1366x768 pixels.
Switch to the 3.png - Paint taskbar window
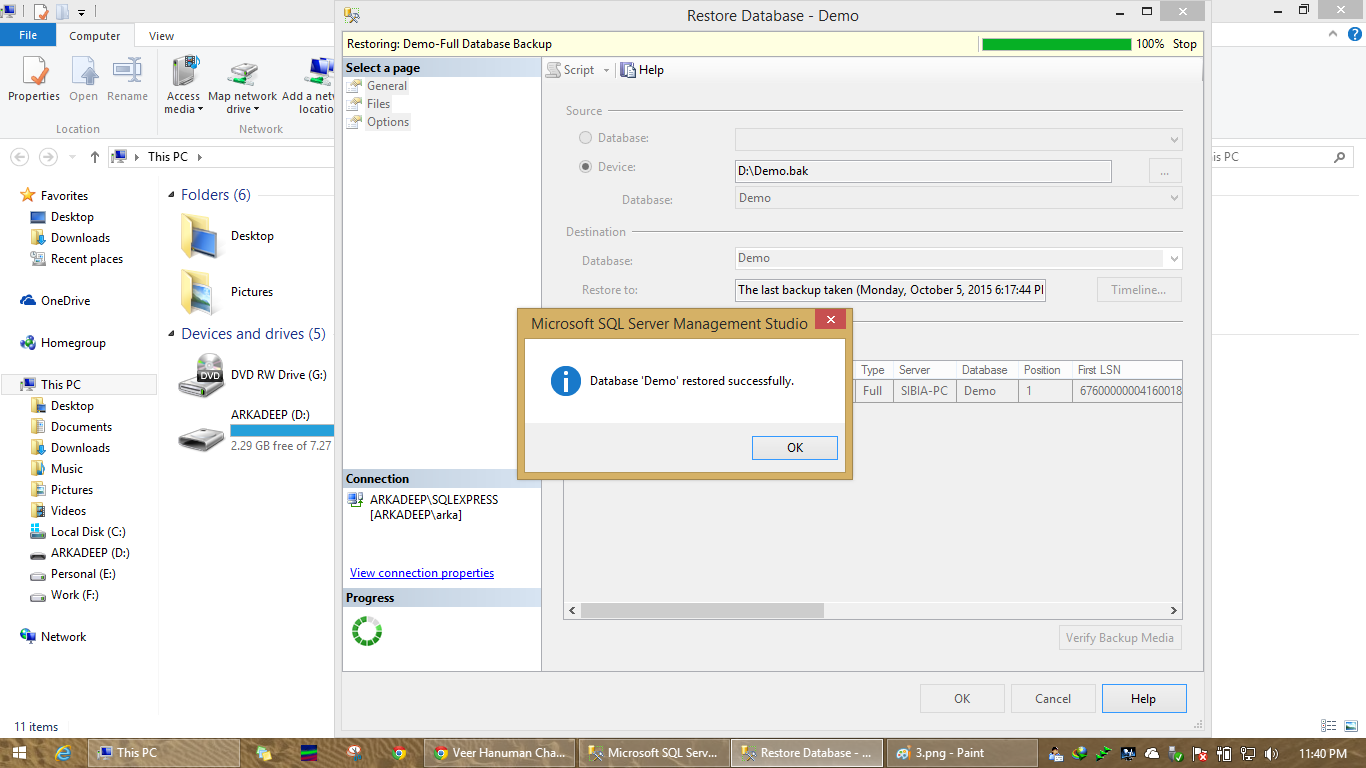[962, 753]
